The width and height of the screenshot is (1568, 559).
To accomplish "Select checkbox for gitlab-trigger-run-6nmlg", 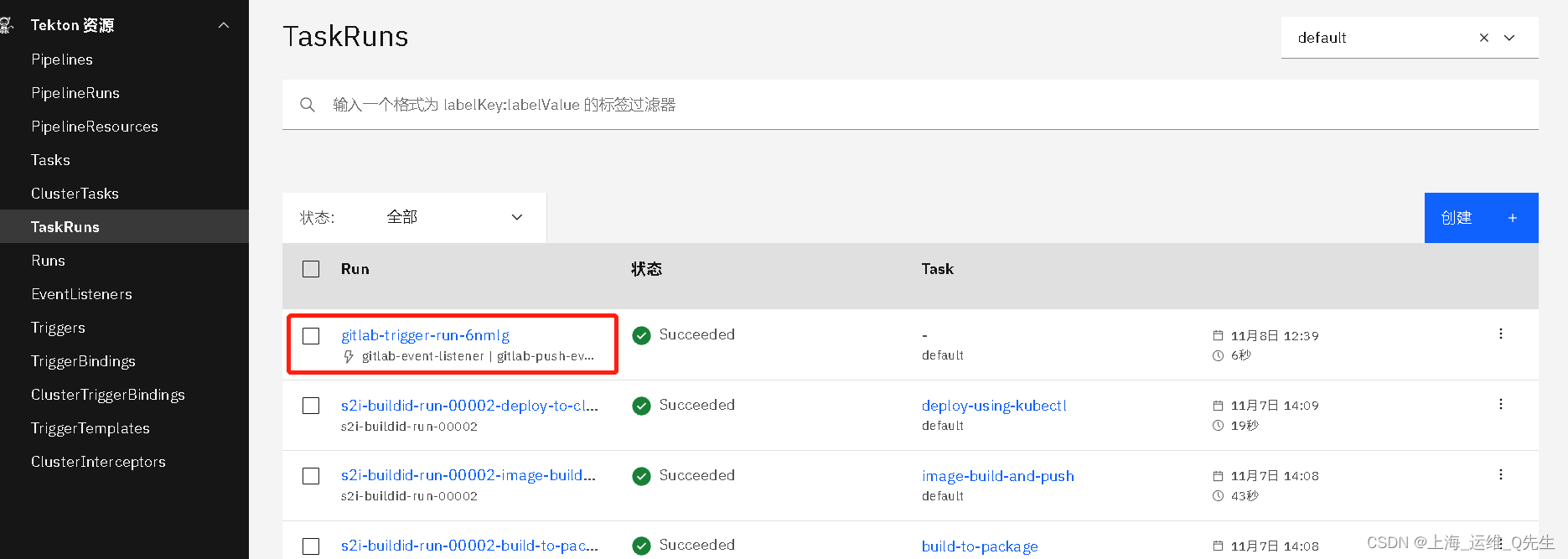I will pyautogui.click(x=311, y=336).
